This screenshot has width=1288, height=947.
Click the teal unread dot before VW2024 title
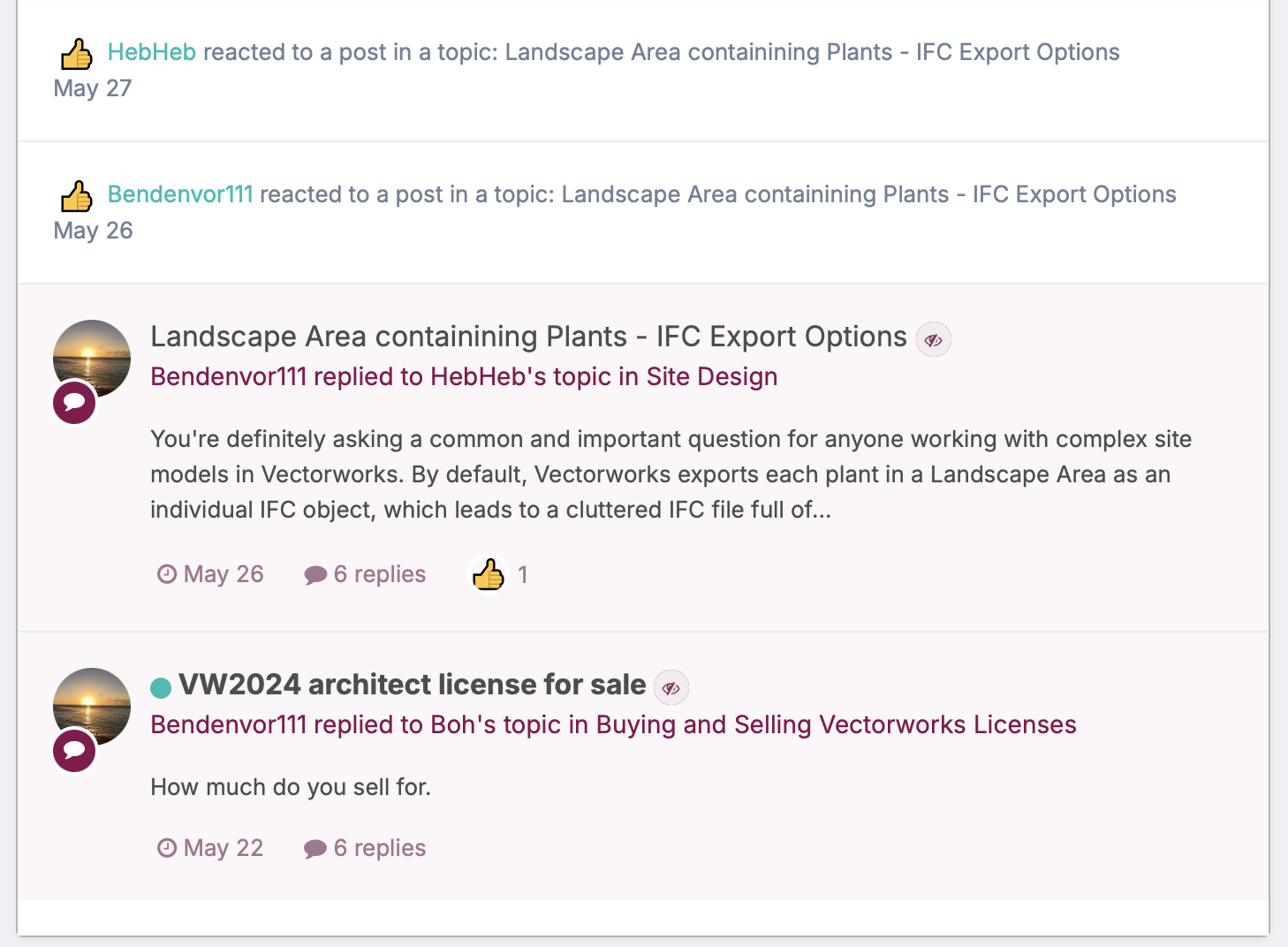(161, 687)
